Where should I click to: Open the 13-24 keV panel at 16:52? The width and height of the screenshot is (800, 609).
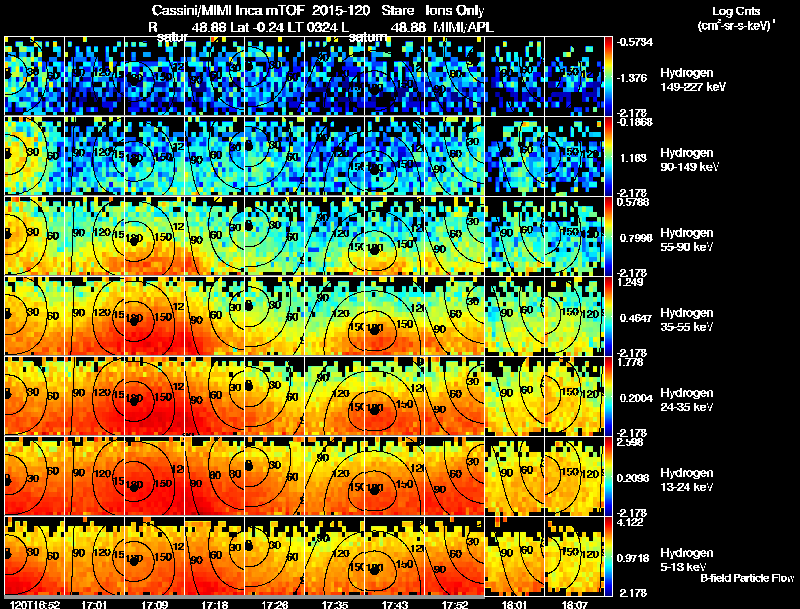pos(34,476)
